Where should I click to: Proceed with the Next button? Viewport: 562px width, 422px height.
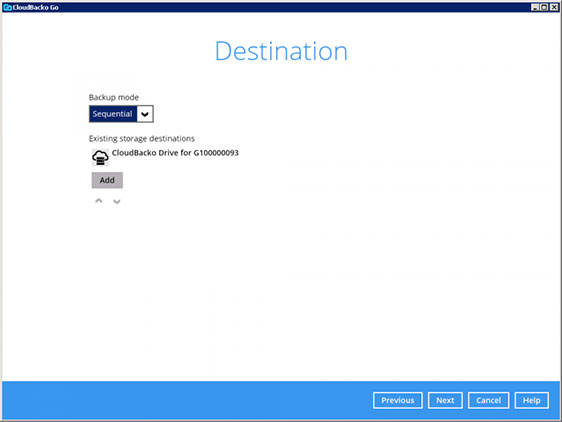pos(445,400)
